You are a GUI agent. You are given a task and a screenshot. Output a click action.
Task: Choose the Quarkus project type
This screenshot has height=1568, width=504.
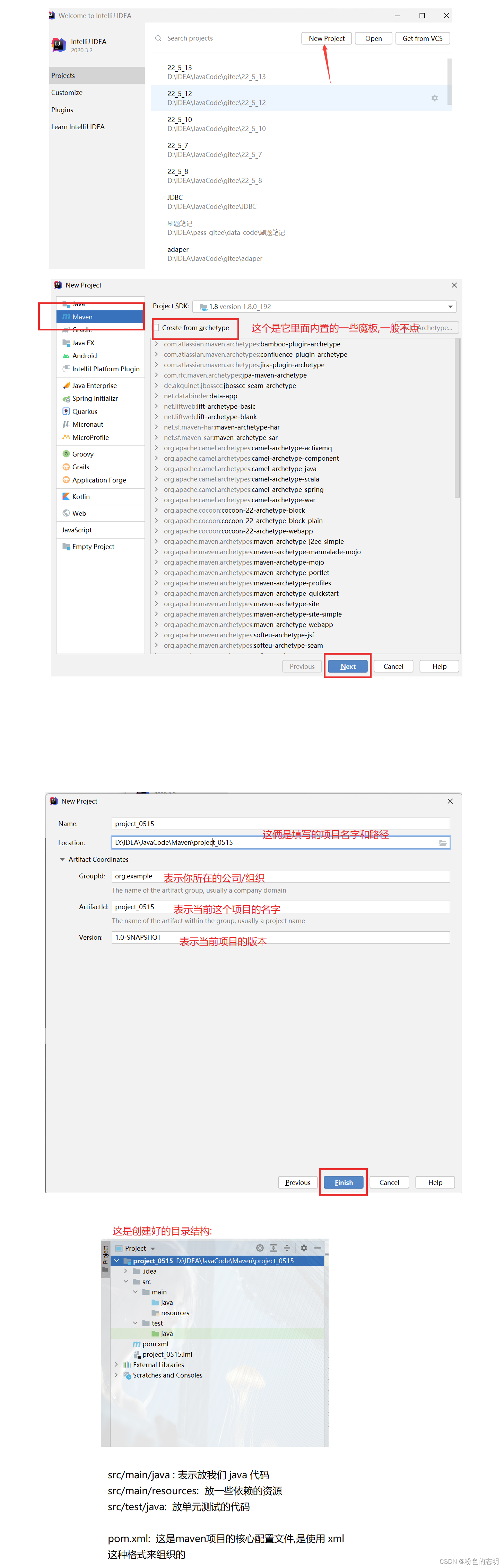point(80,411)
